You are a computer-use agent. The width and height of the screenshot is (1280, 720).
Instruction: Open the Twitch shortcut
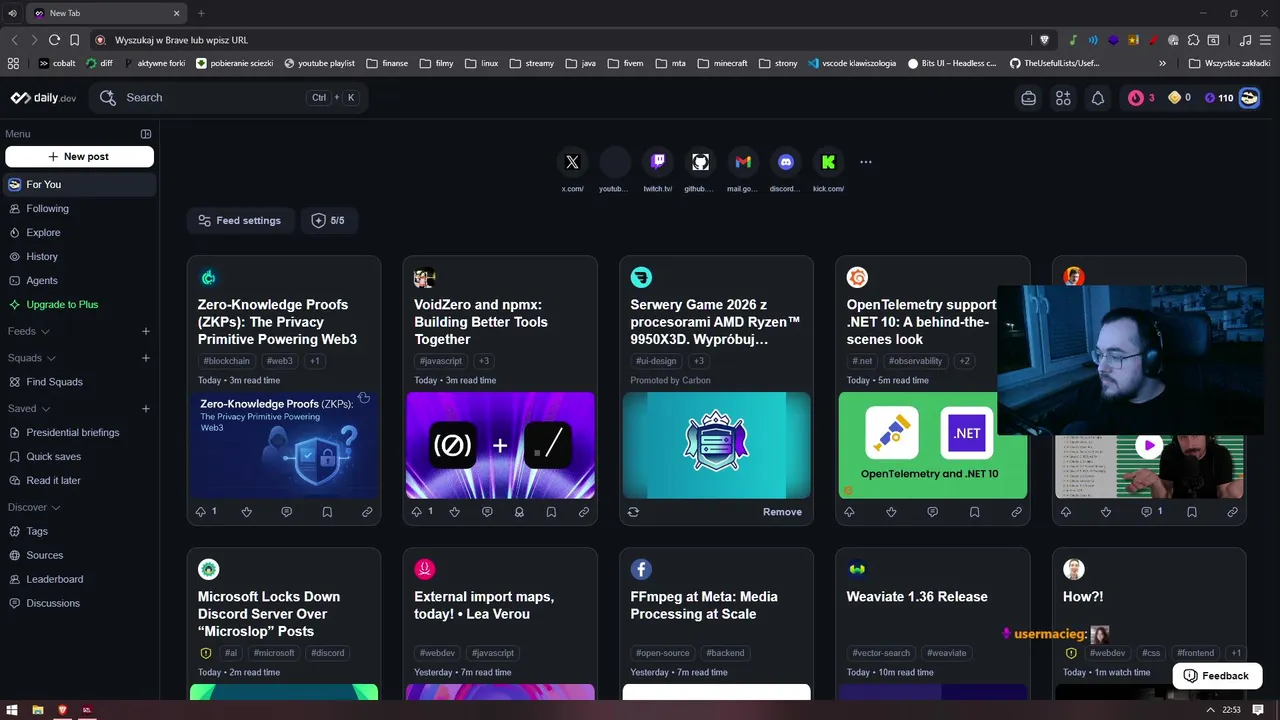658,162
